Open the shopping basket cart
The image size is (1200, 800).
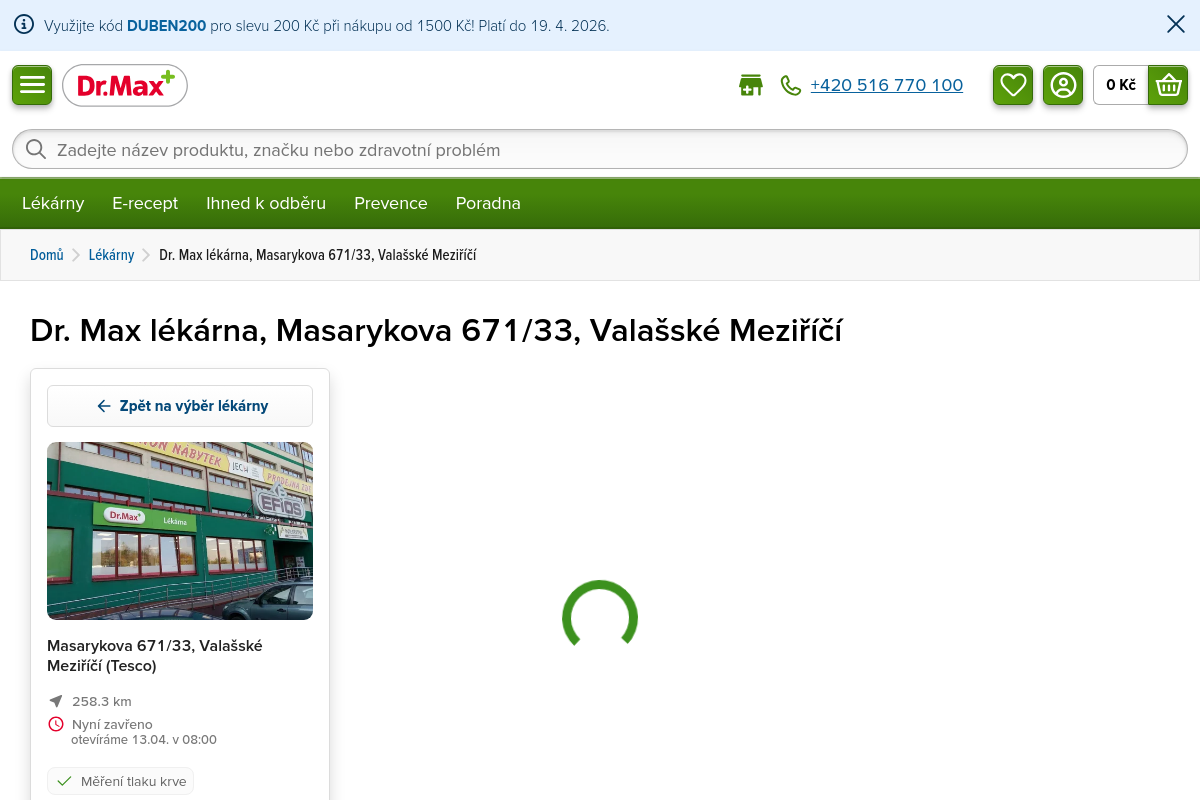[1168, 85]
